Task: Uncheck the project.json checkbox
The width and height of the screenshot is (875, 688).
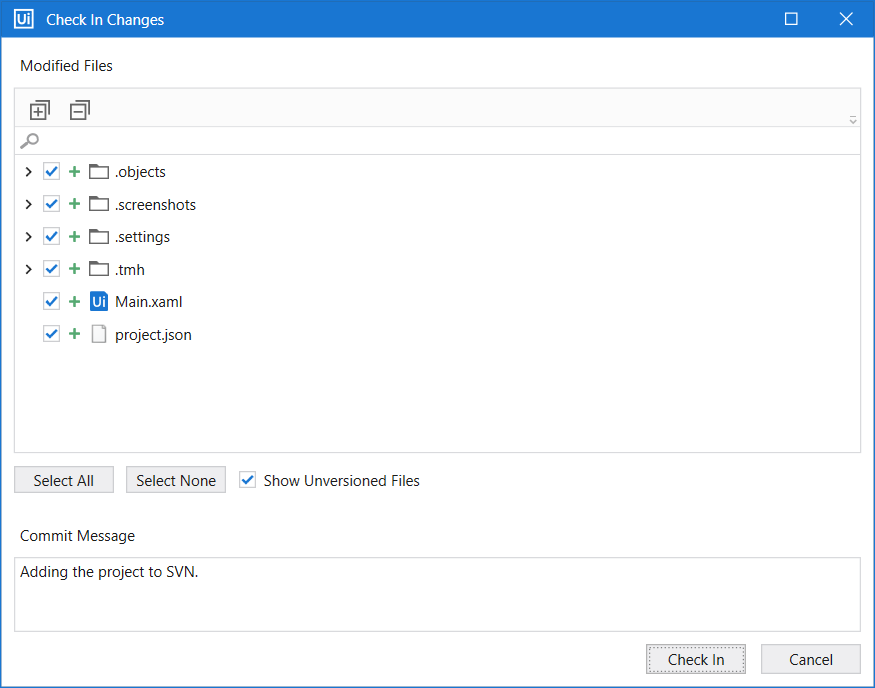Action: [x=51, y=333]
